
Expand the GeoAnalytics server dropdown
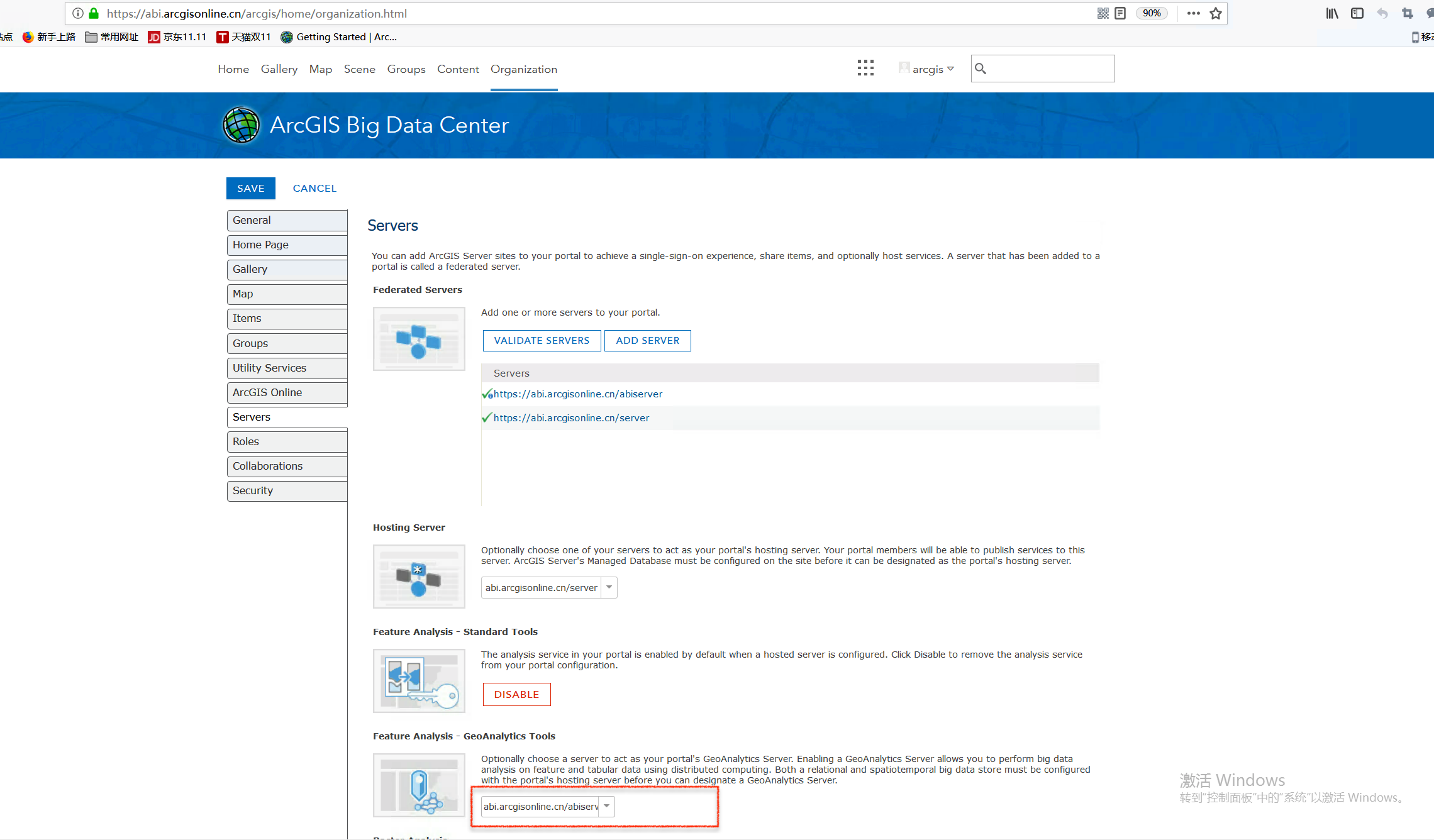click(x=606, y=806)
